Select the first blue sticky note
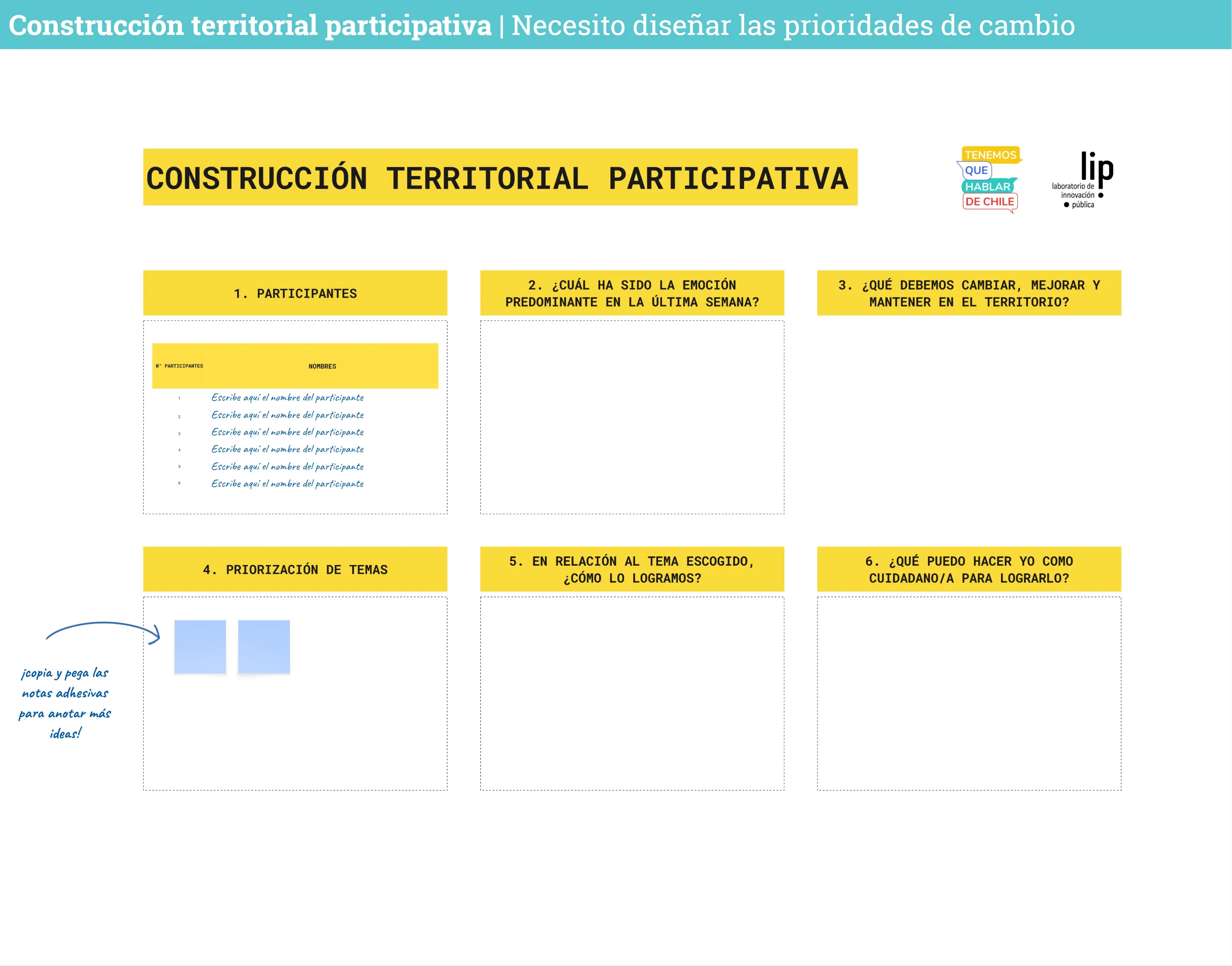The image size is (1232, 966). tap(200, 646)
